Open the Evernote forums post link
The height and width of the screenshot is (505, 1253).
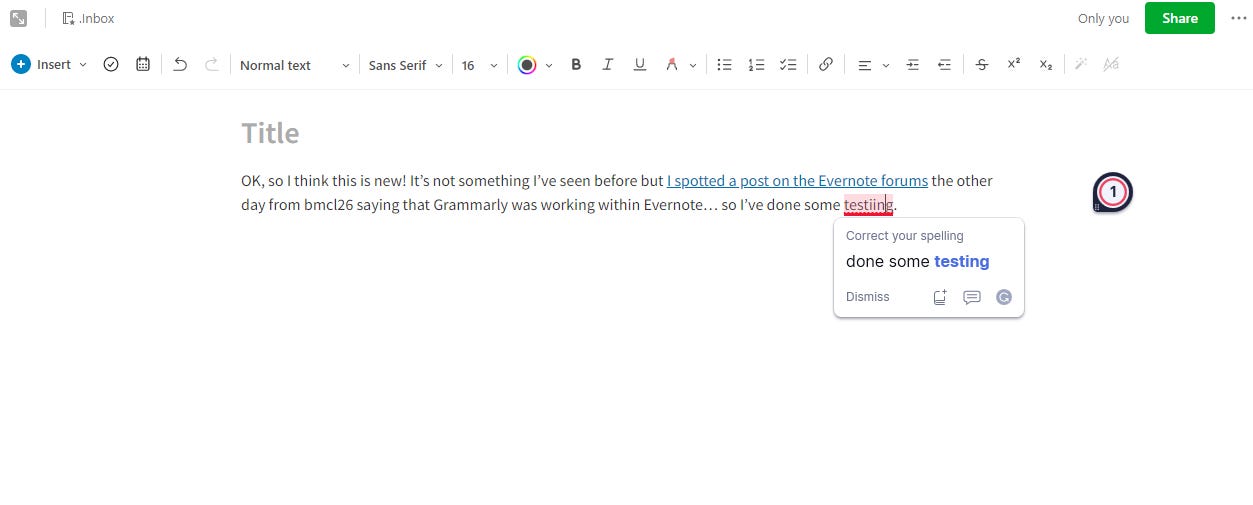(x=797, y=181)
